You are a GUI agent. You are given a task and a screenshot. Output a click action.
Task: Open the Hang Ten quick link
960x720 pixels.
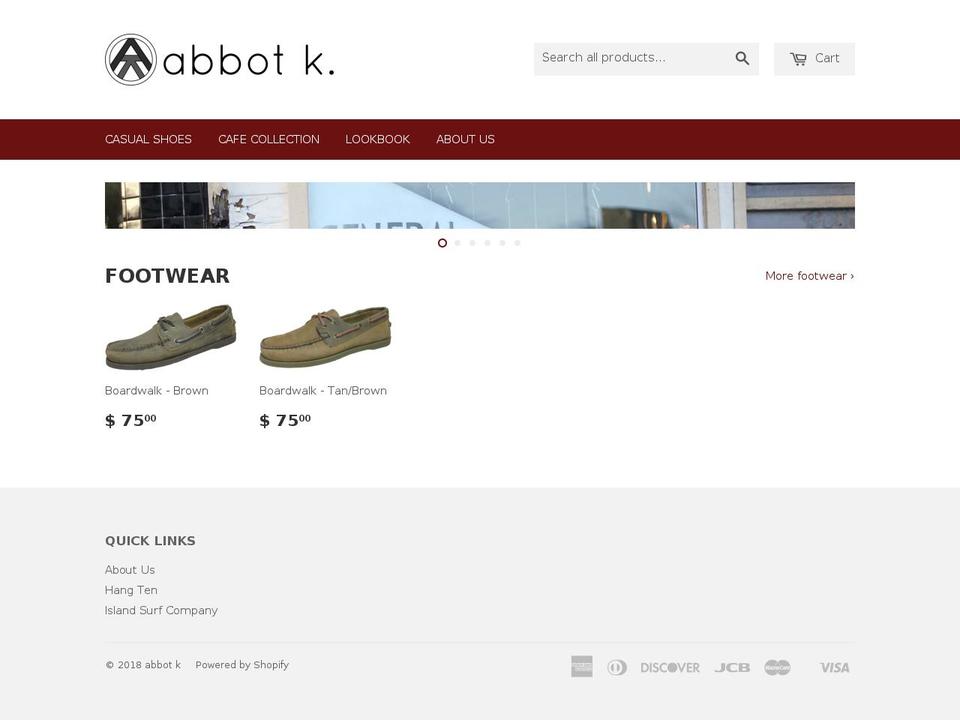pos(131,590)
